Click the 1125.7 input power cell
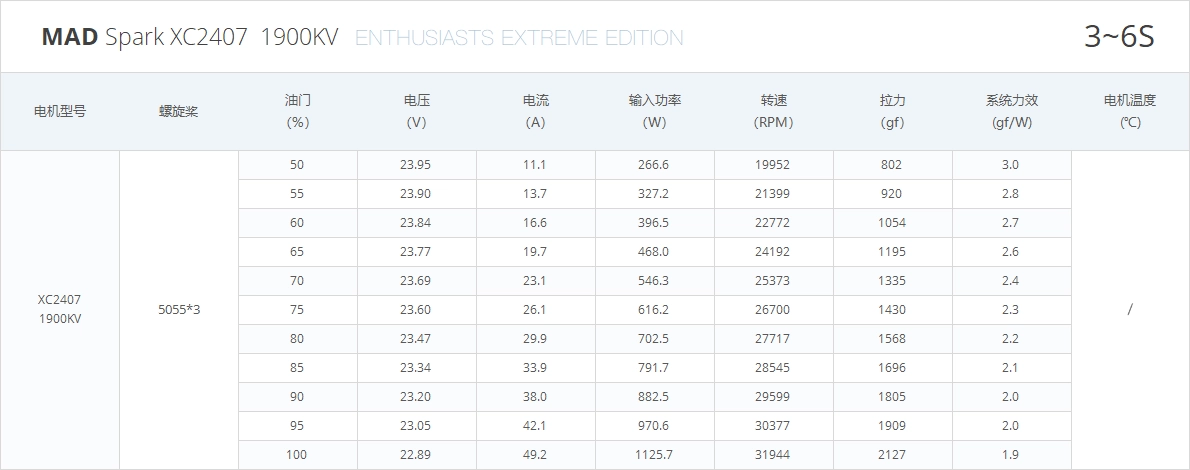 pyautogui.click(x=654, y=455)
